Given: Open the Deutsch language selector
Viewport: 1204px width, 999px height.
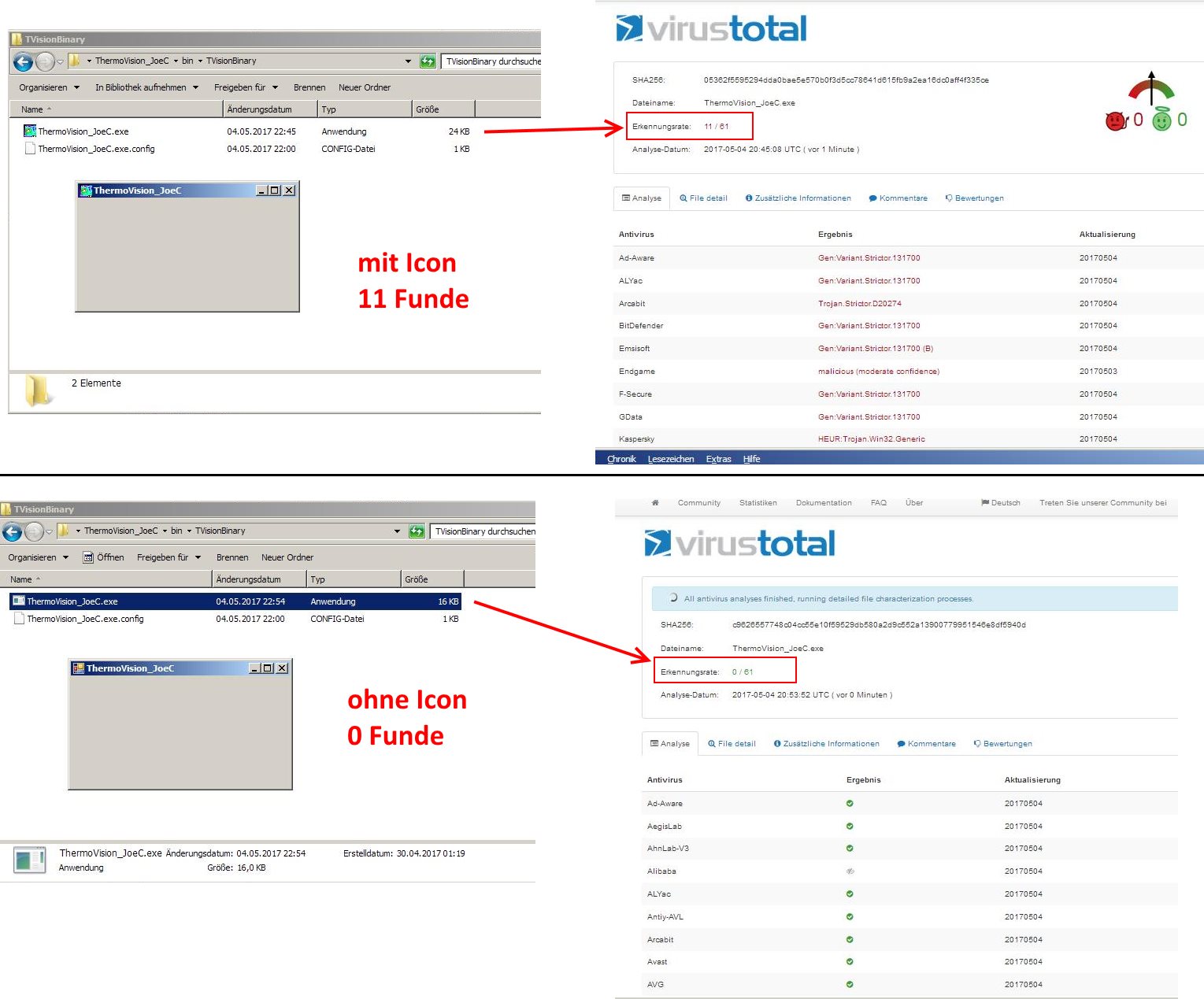Looking at the screenshot, I should [1000, 503].
